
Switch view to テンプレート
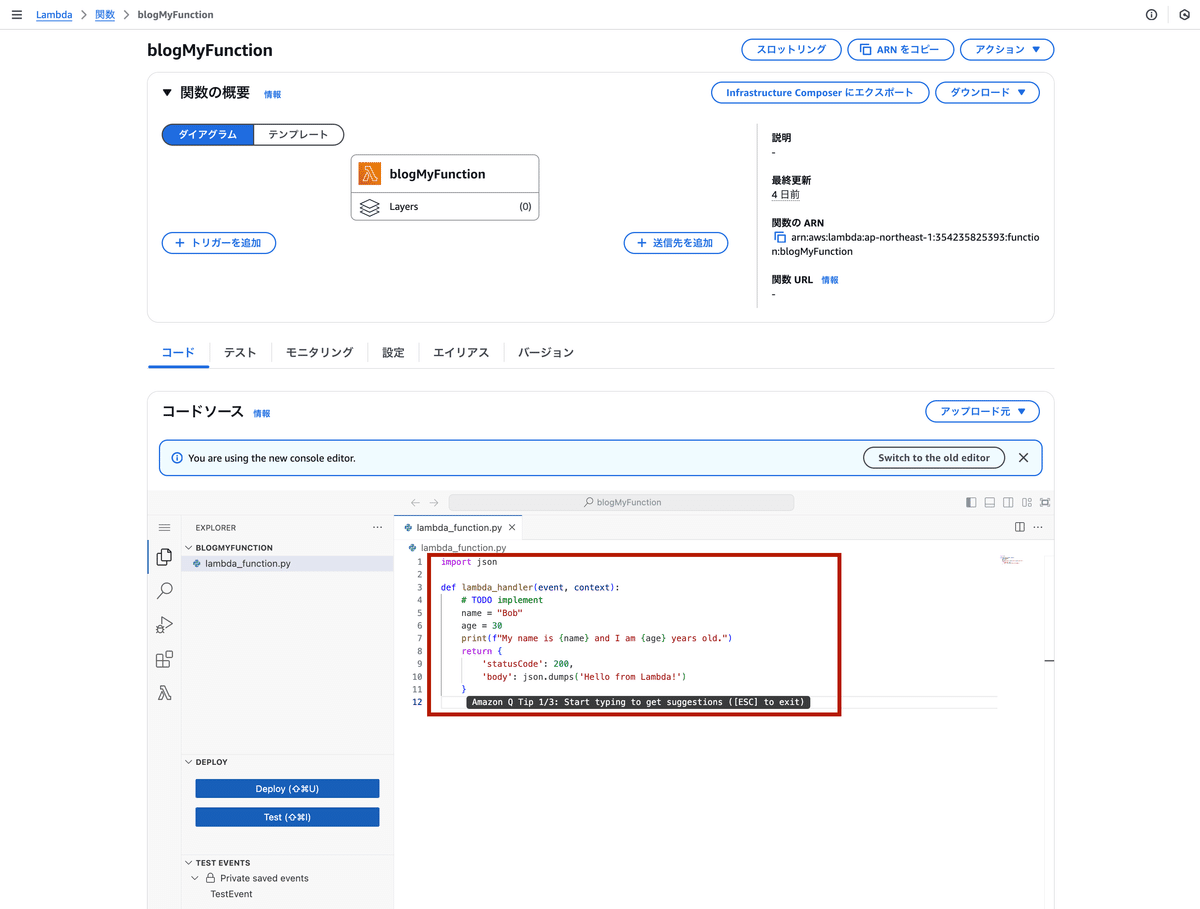(x=298, y=134)
